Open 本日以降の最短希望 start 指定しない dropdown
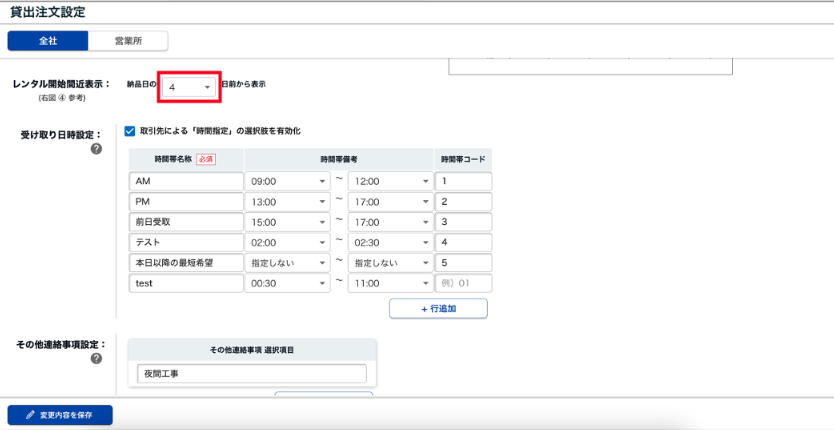Viewport: 834px width, 430px height. coord(288,263)
